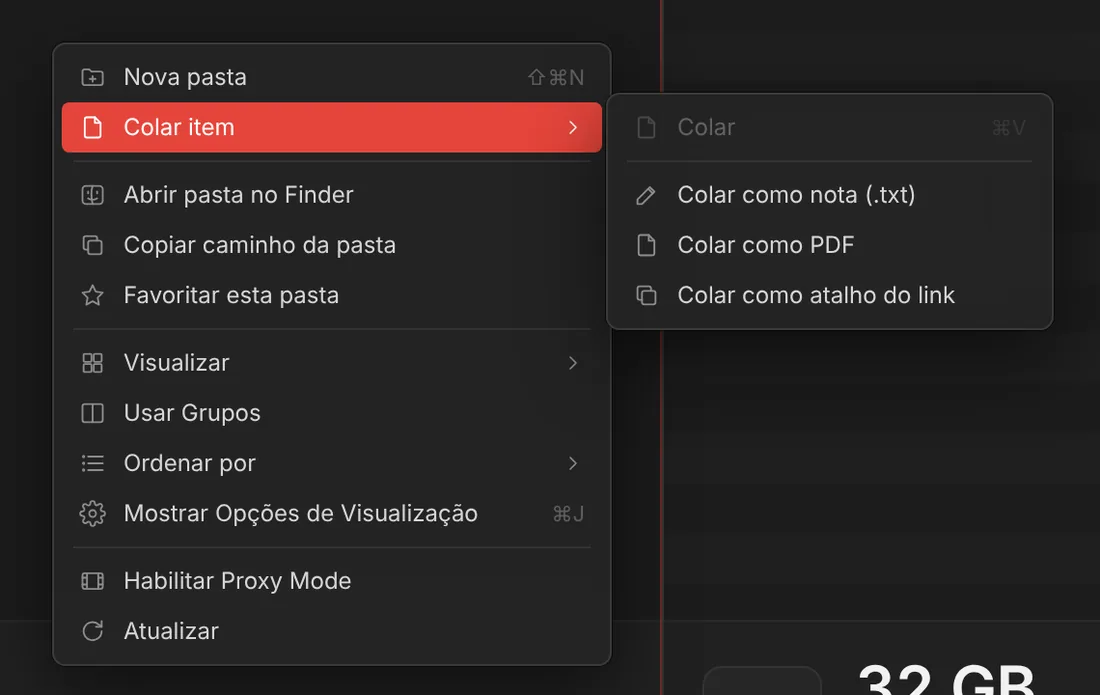
Task: Expand the Ordenar por submenu chevron
Action: click(573, 464)
